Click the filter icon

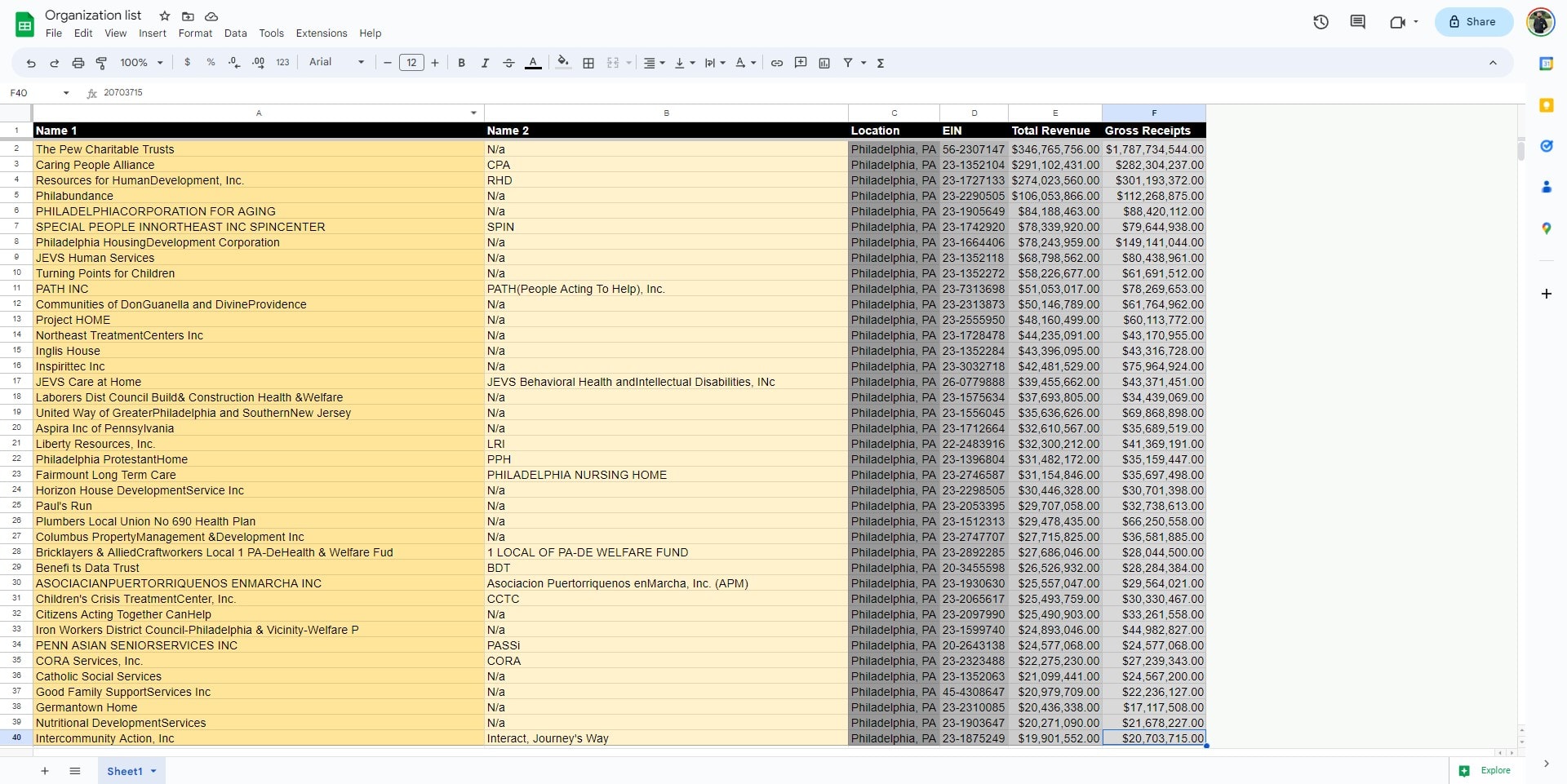coord(848,63)
